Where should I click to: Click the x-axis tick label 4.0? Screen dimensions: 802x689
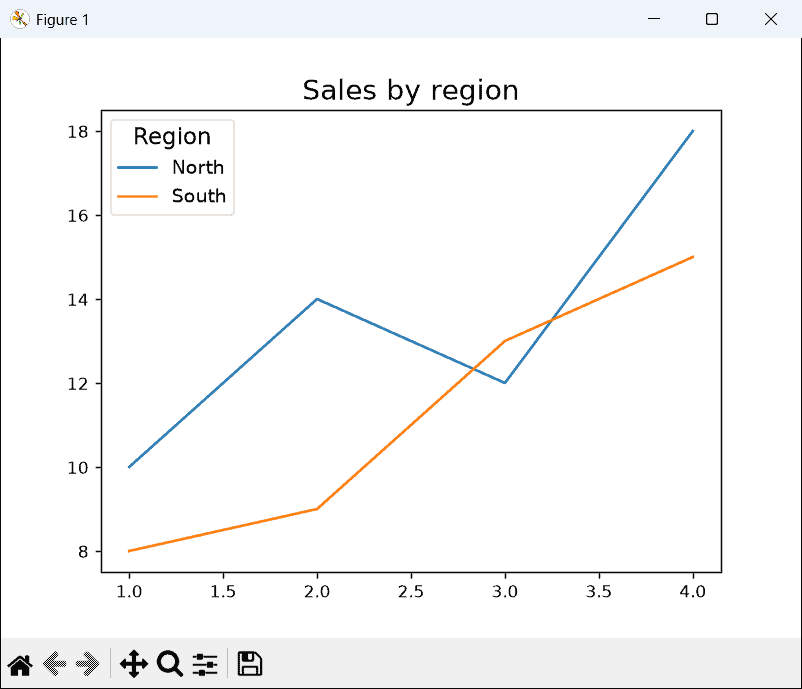693,592
